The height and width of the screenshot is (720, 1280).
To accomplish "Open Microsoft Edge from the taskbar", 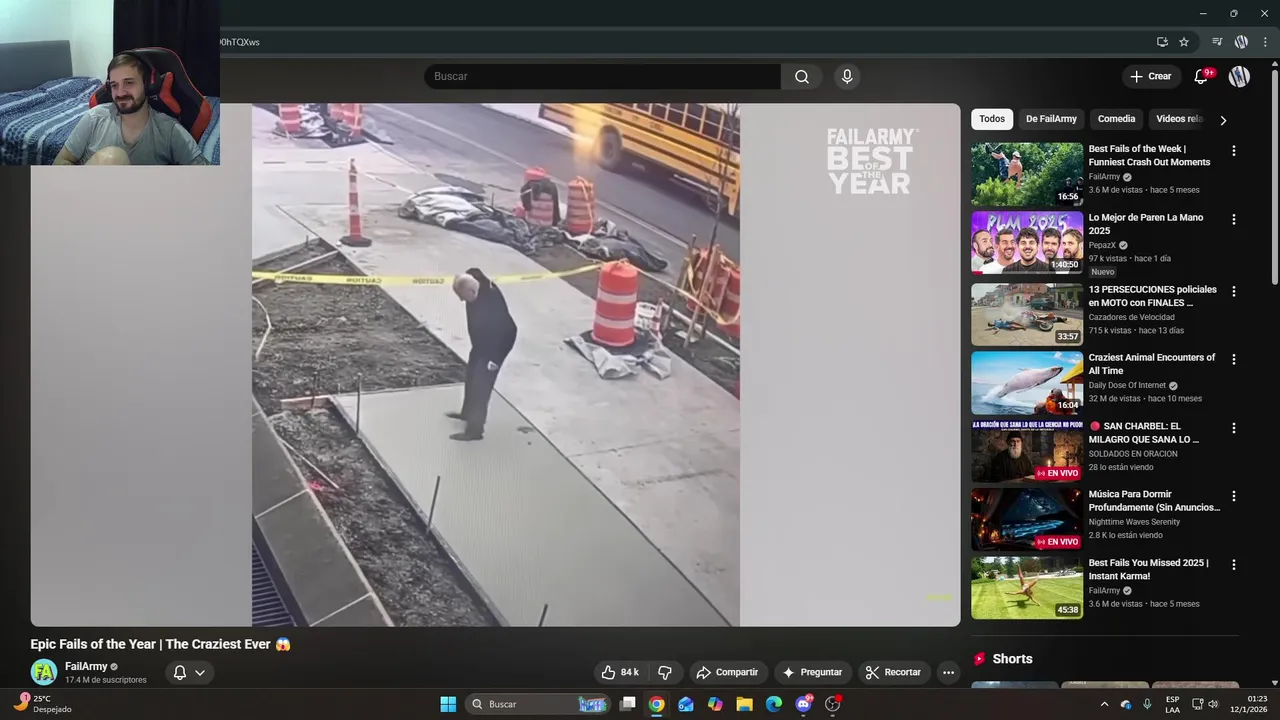I will click(x=774, y=704).
